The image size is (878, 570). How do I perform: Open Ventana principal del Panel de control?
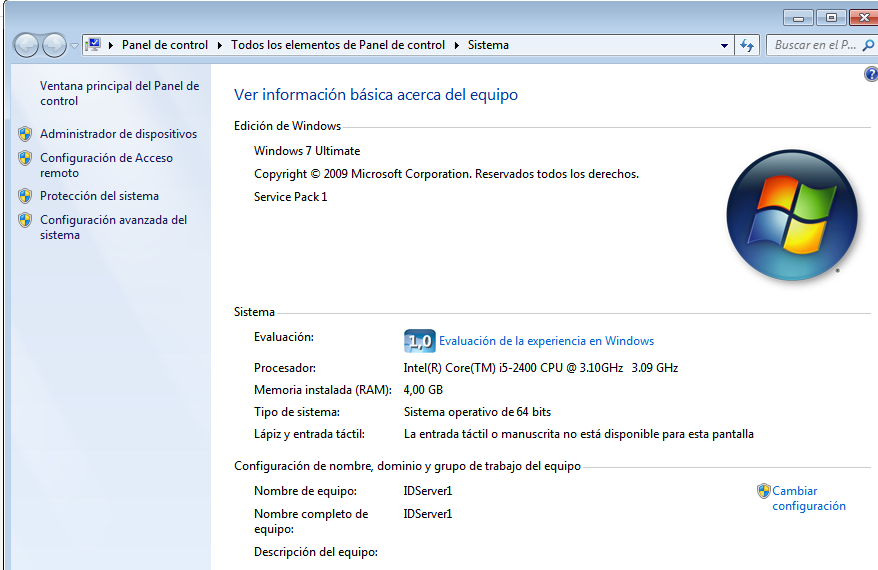pos(119,93)
